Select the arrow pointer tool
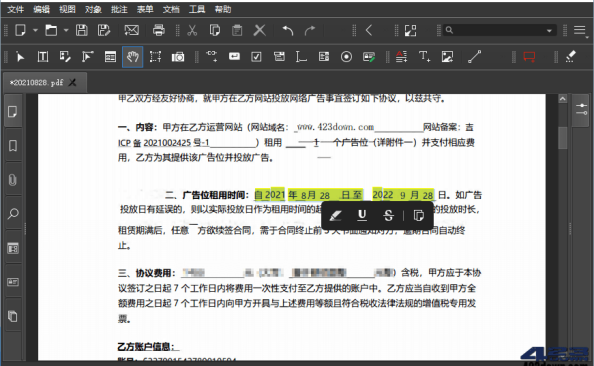 click(20, 57)
